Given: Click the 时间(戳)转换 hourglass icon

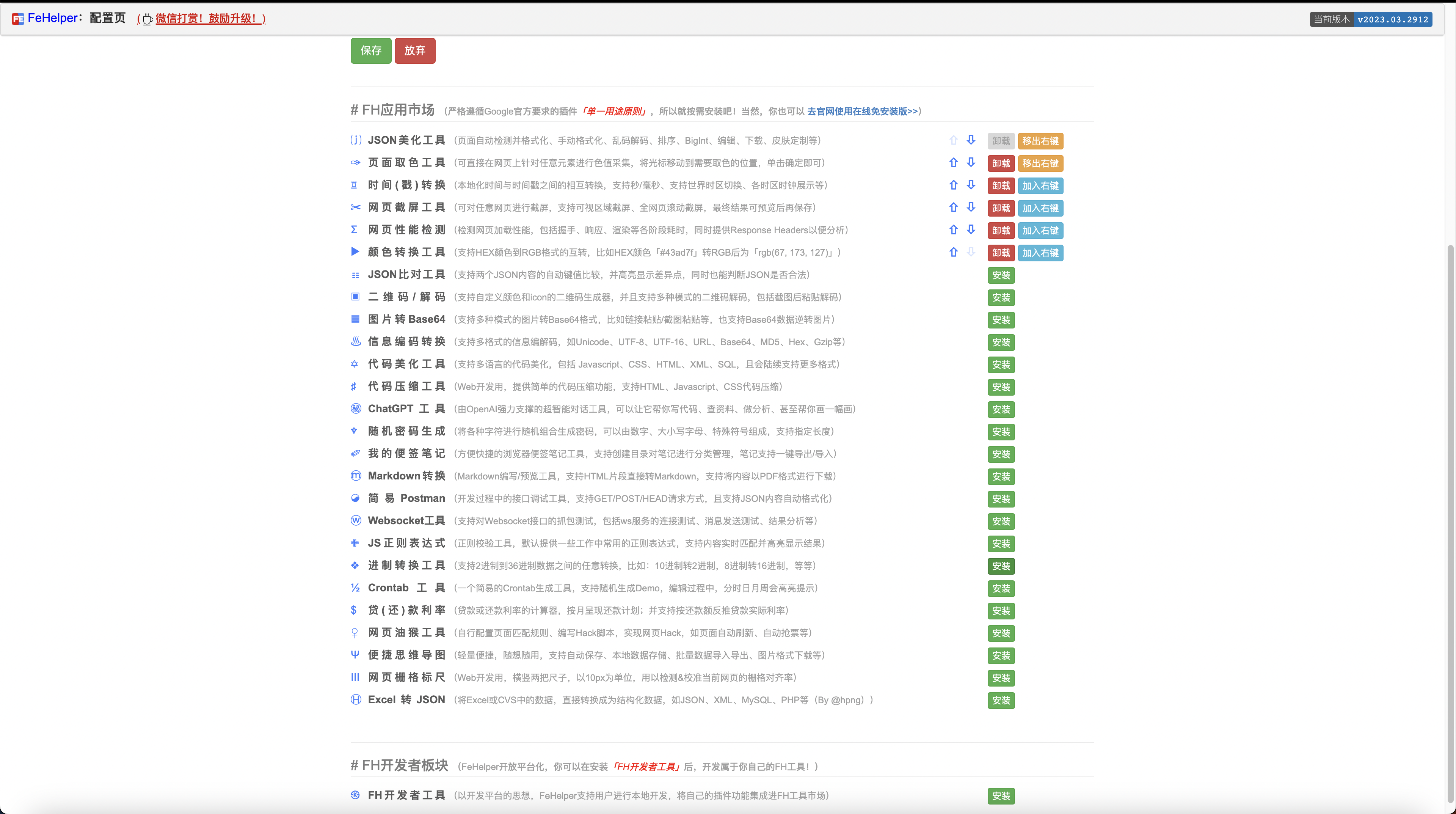Looking at the screenshot, I should (x=355, y=185).
